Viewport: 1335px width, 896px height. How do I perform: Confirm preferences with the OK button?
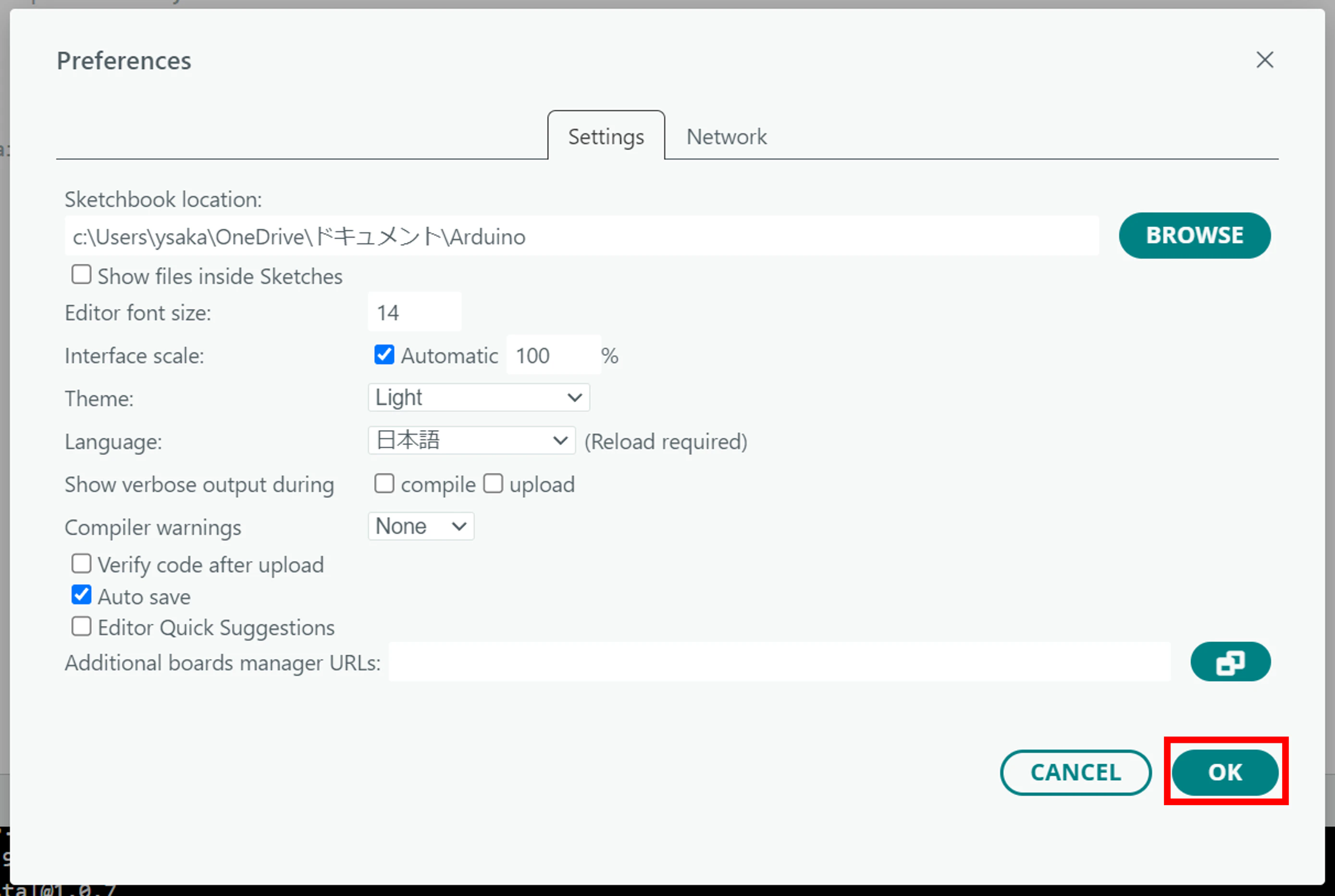coord(1224,773)
